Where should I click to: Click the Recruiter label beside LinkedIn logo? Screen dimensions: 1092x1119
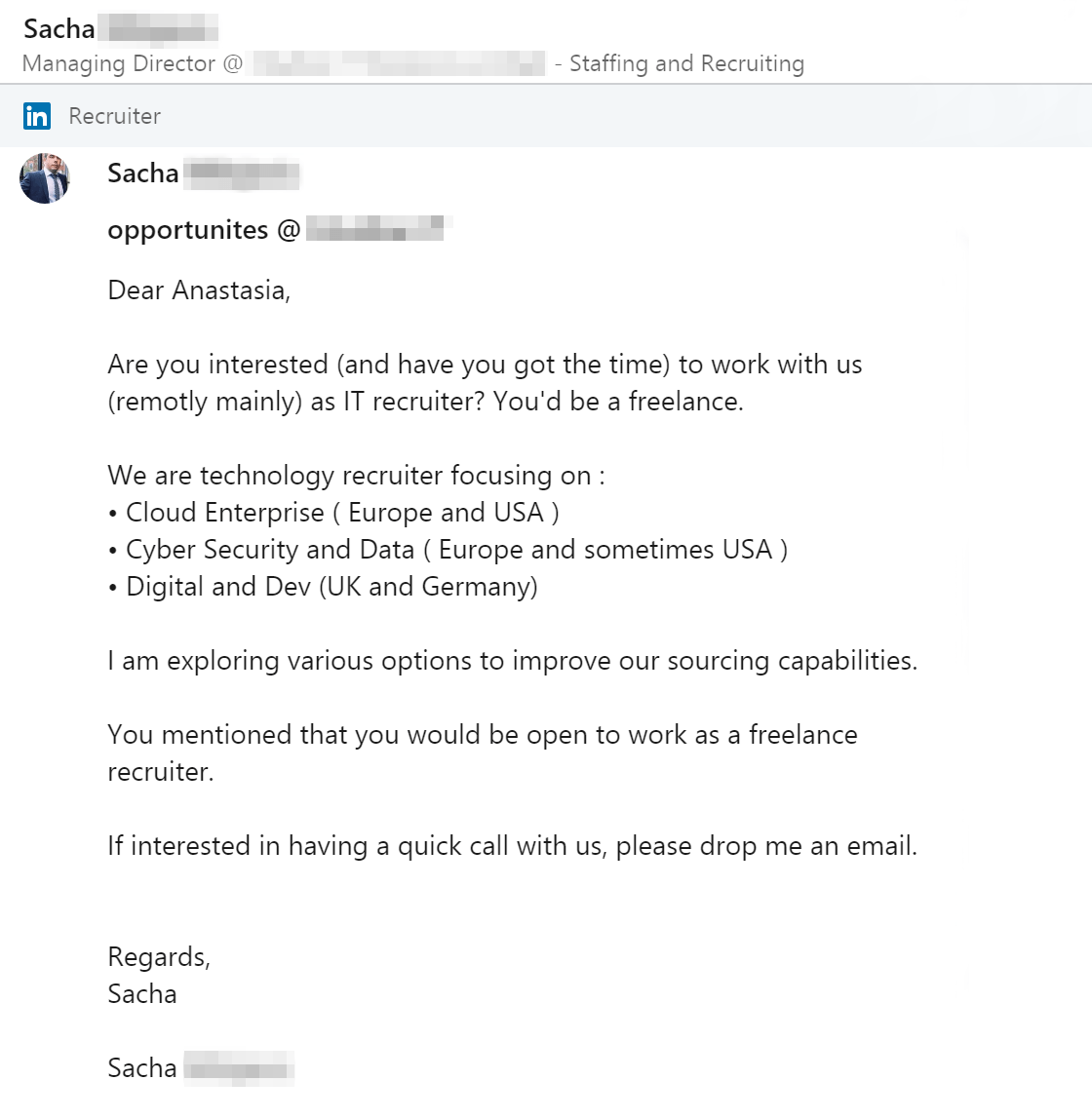[114, 116]
